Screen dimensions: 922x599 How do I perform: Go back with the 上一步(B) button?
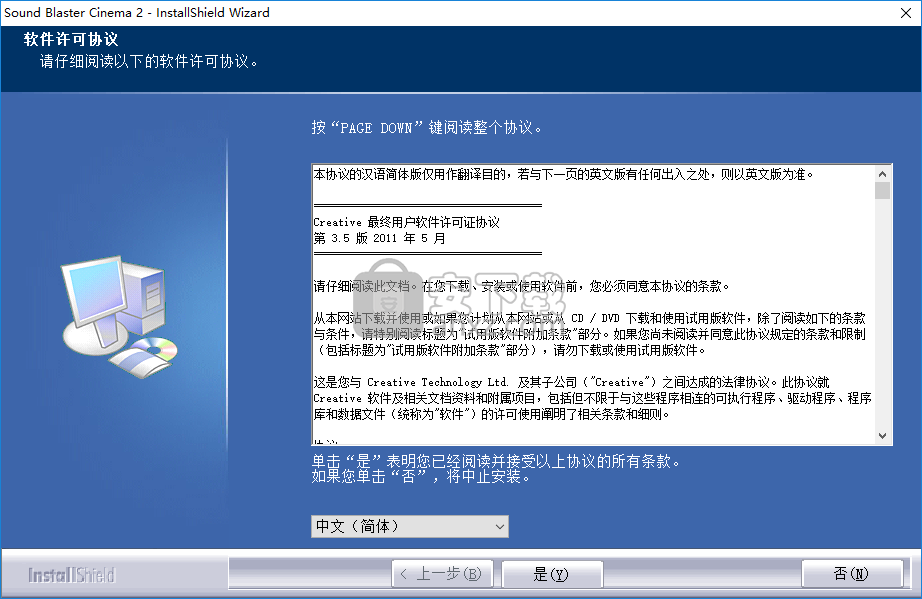pos(442,574)
